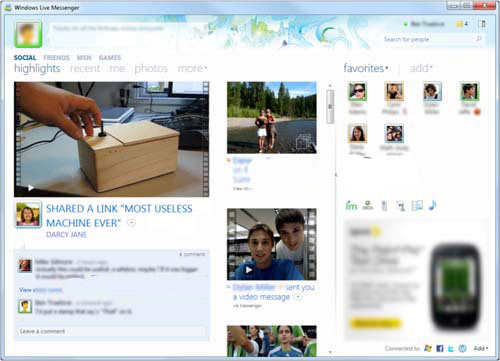Screen dimensions: 500x361
Task: Open the FRIENDS tab
Action: [x=56, y=58]
